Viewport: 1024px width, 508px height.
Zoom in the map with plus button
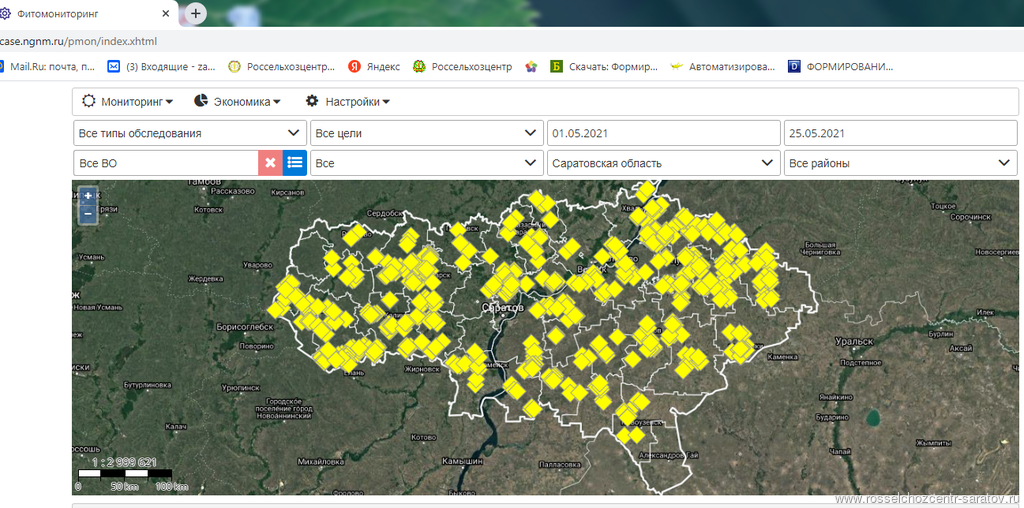point(88,195)
